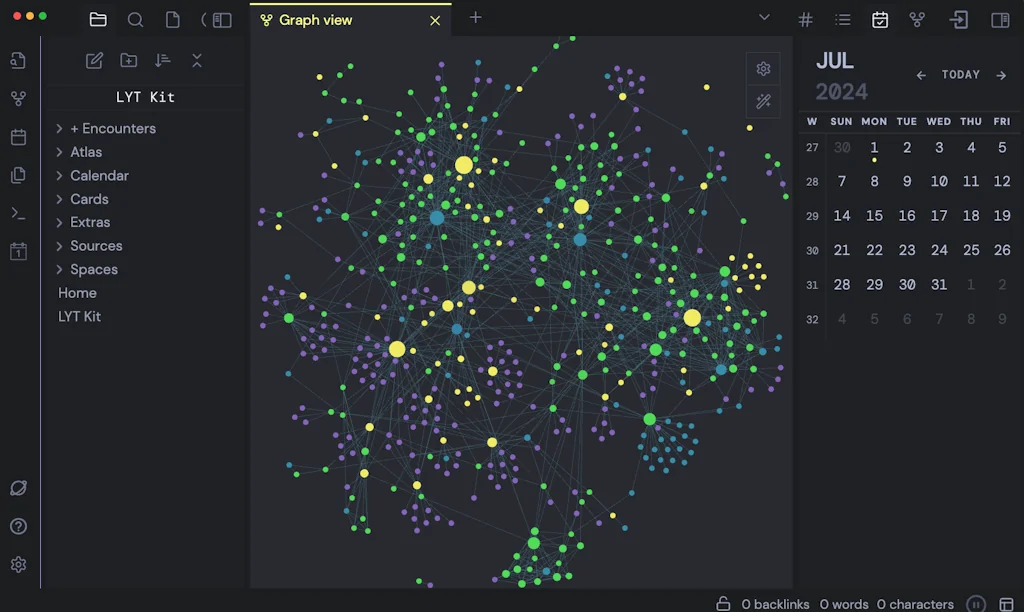
Task: Select the Graph view tab
Action: (x=350, y=20)
